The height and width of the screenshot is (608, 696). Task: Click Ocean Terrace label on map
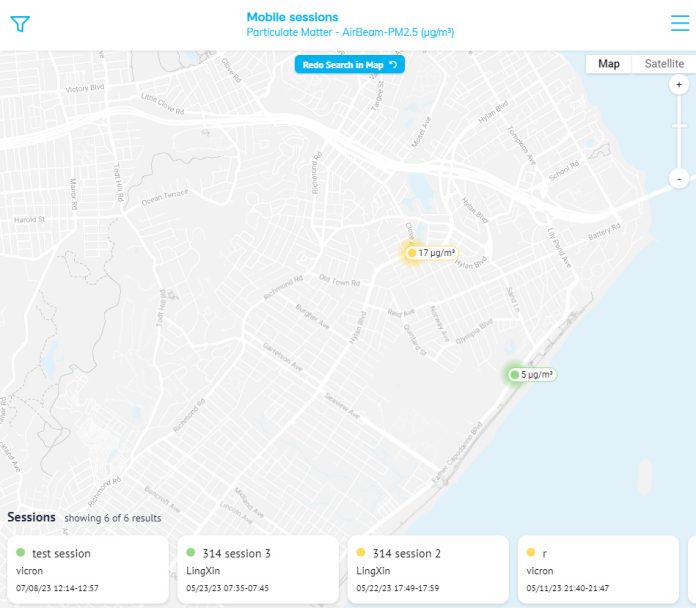165,197
